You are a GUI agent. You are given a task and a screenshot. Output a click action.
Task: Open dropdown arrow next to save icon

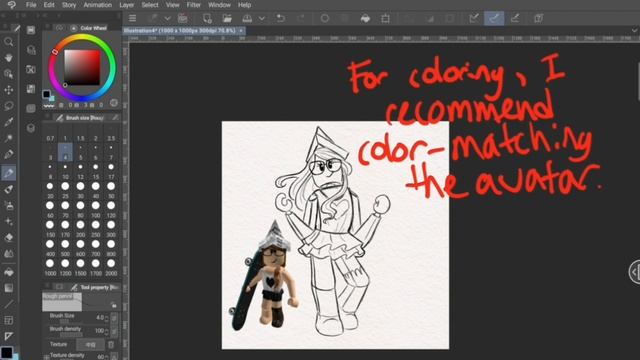262,19
